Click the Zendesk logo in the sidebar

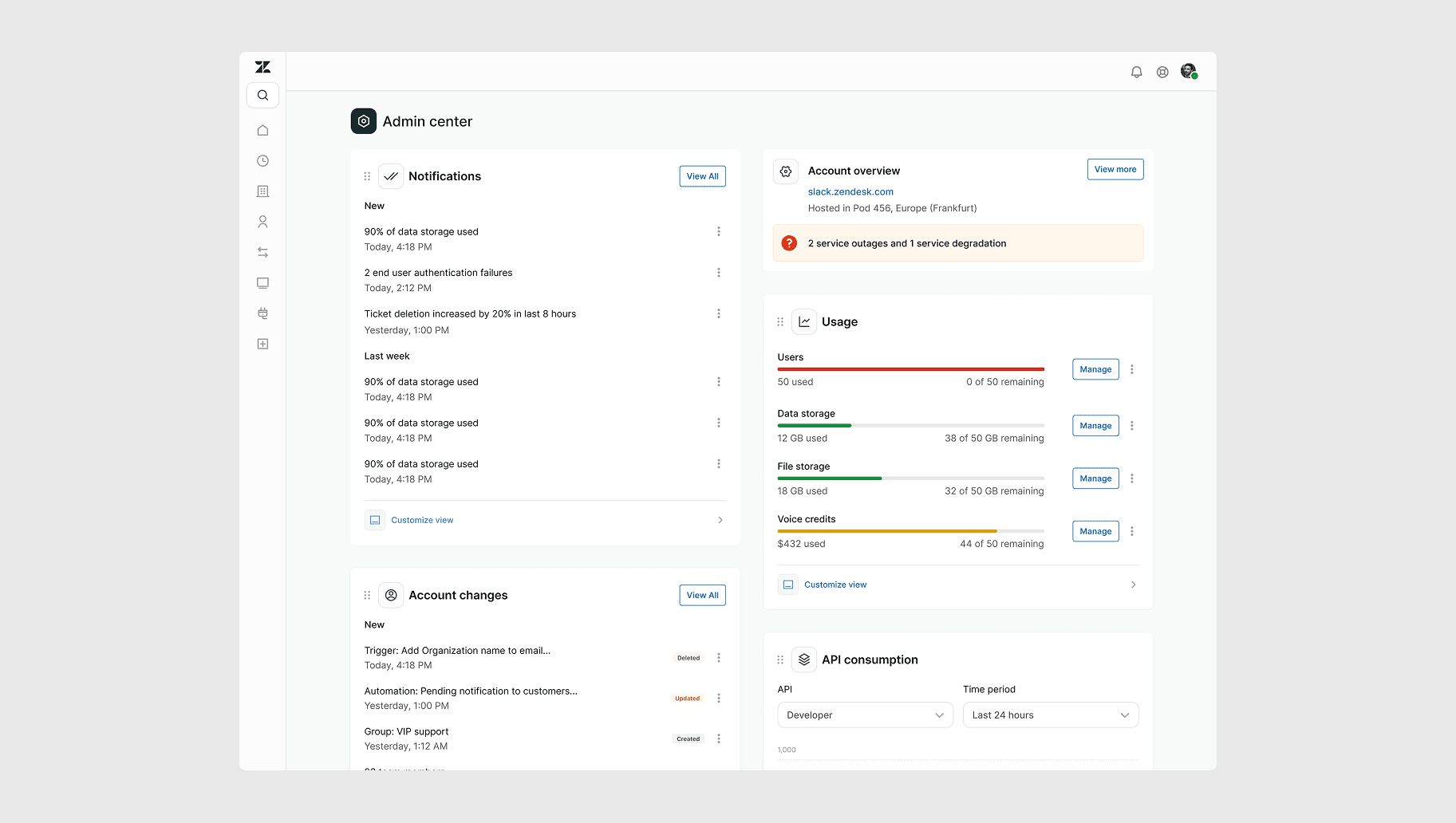[262, 67]
